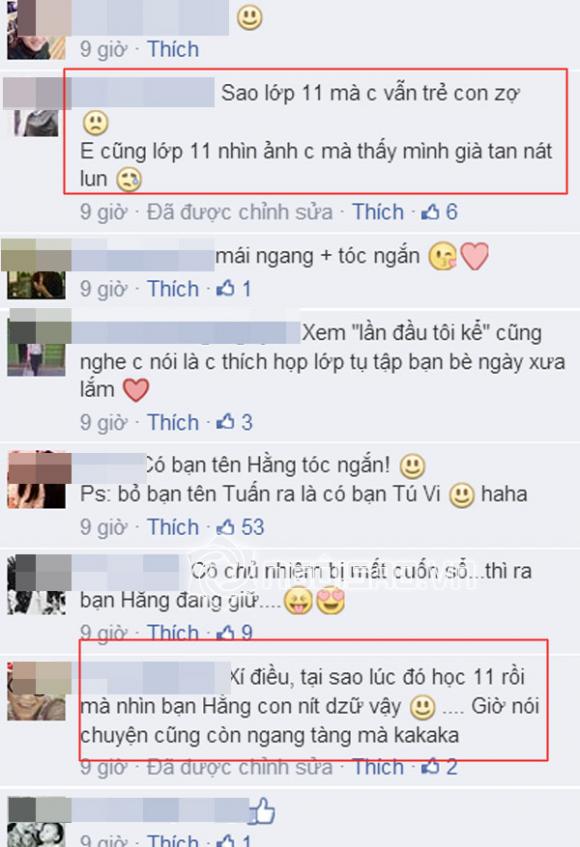Click the large thumbs-up sticker in last comment
The image size is (580, 847).
tap(262, 810)
